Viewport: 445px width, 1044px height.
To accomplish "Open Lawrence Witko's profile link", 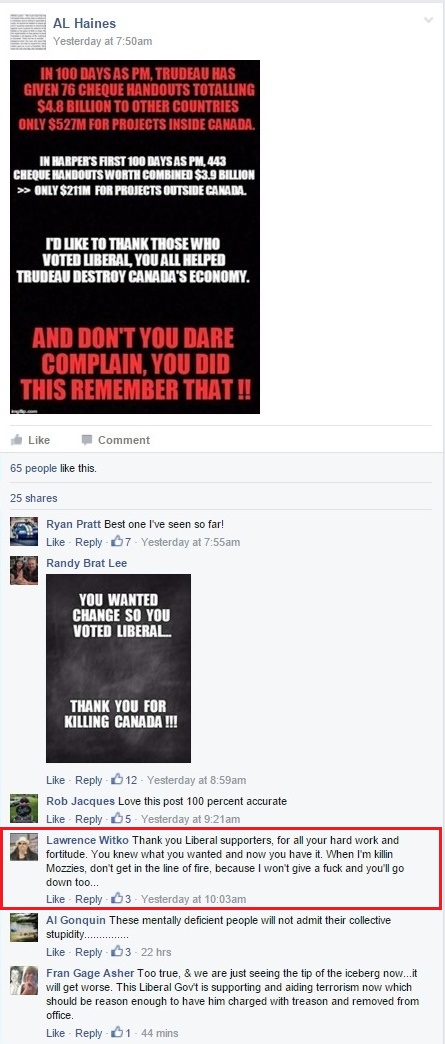I will pos(87,840).
